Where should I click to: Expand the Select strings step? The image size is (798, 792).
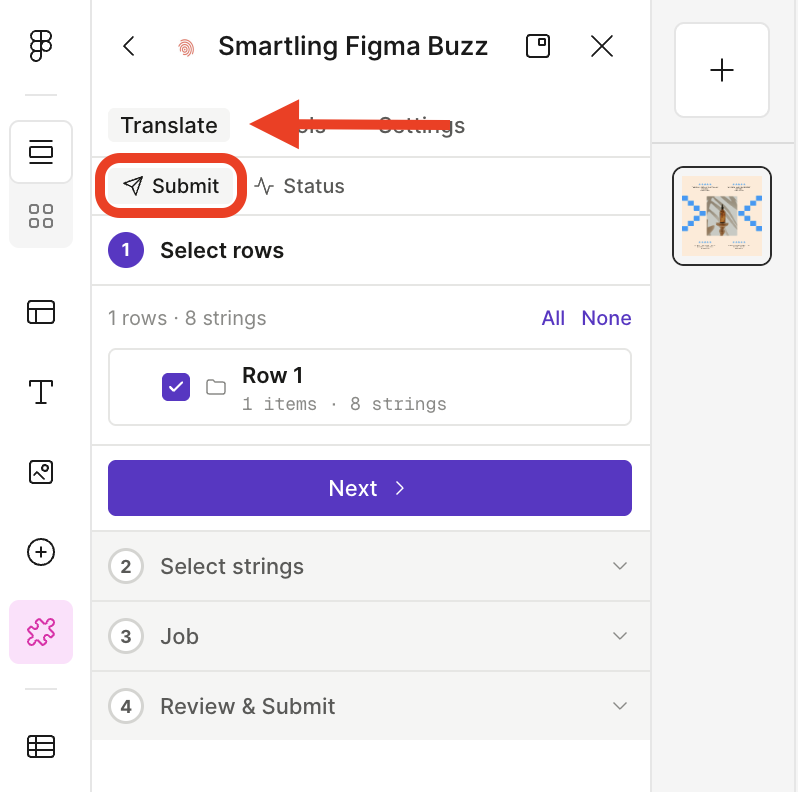tap(370, 566)
